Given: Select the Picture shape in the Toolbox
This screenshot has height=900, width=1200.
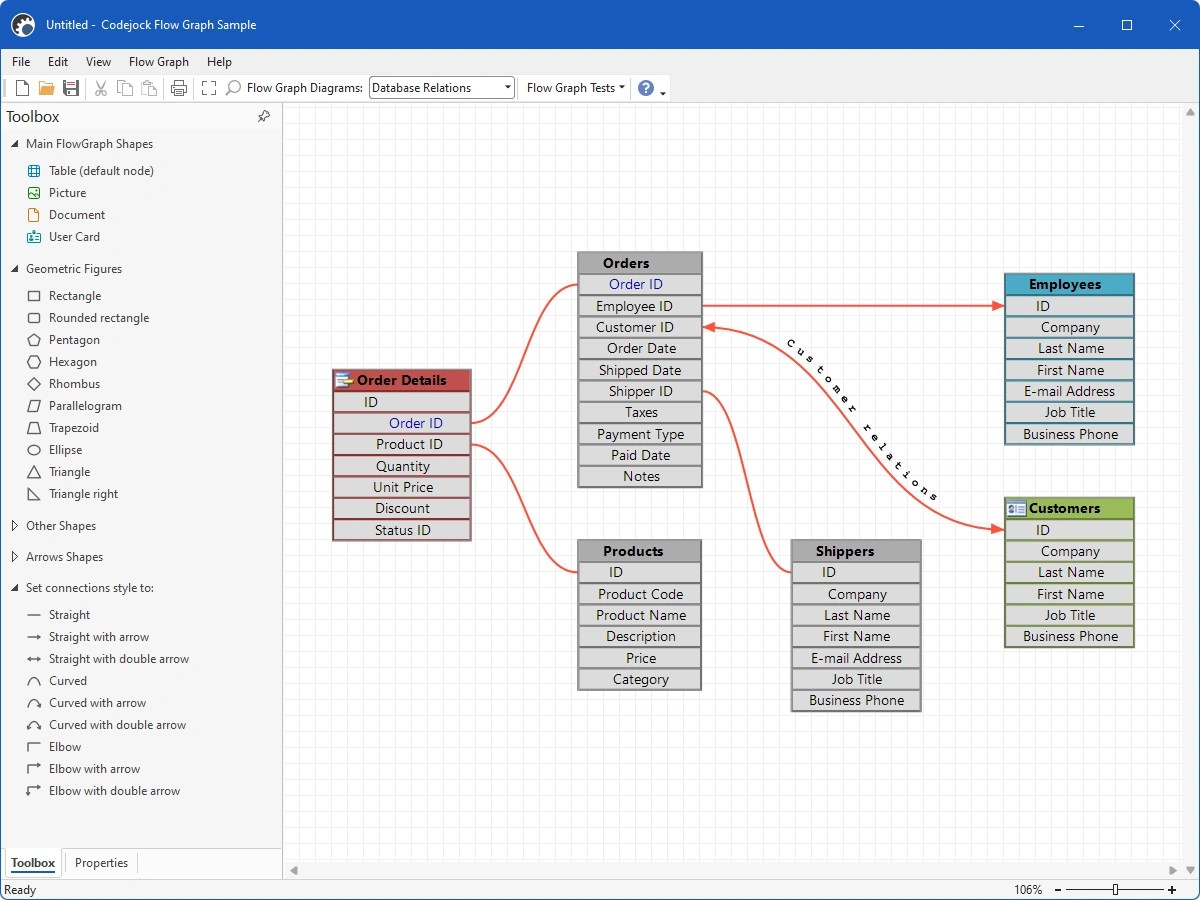Looking at the screenshot, I should [67, 193].
